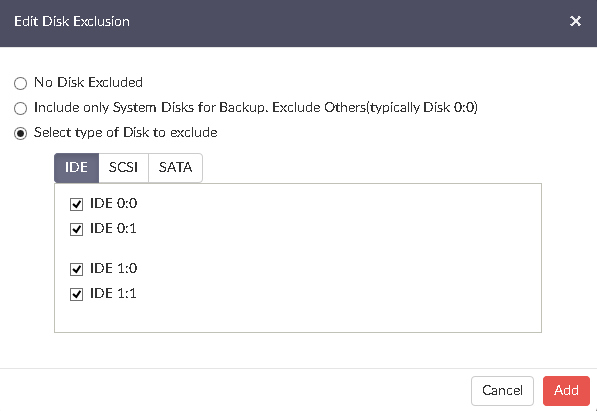Image resolution: width=597 pixels, height=411 pixels.
Task: Uncheck the IDE 1:0 checkbox
Action: tap(77, 269)
